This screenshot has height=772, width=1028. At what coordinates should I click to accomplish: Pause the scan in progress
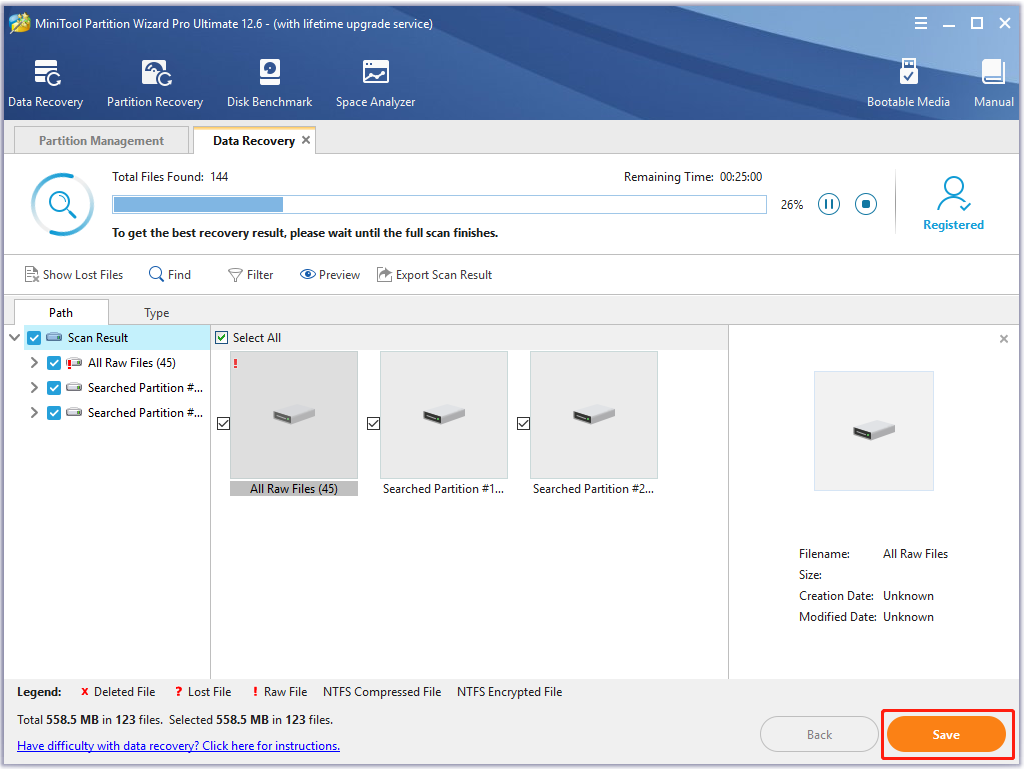click(829, 204)
